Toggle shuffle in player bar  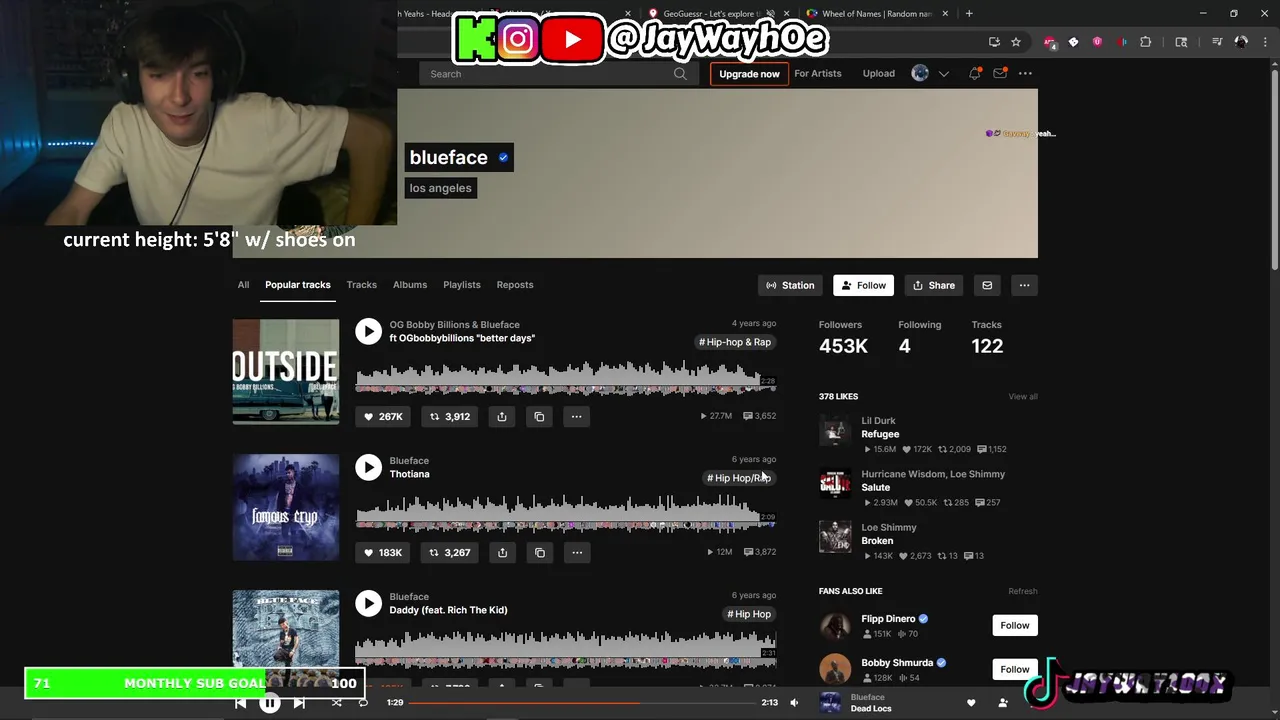click(337, 703)
